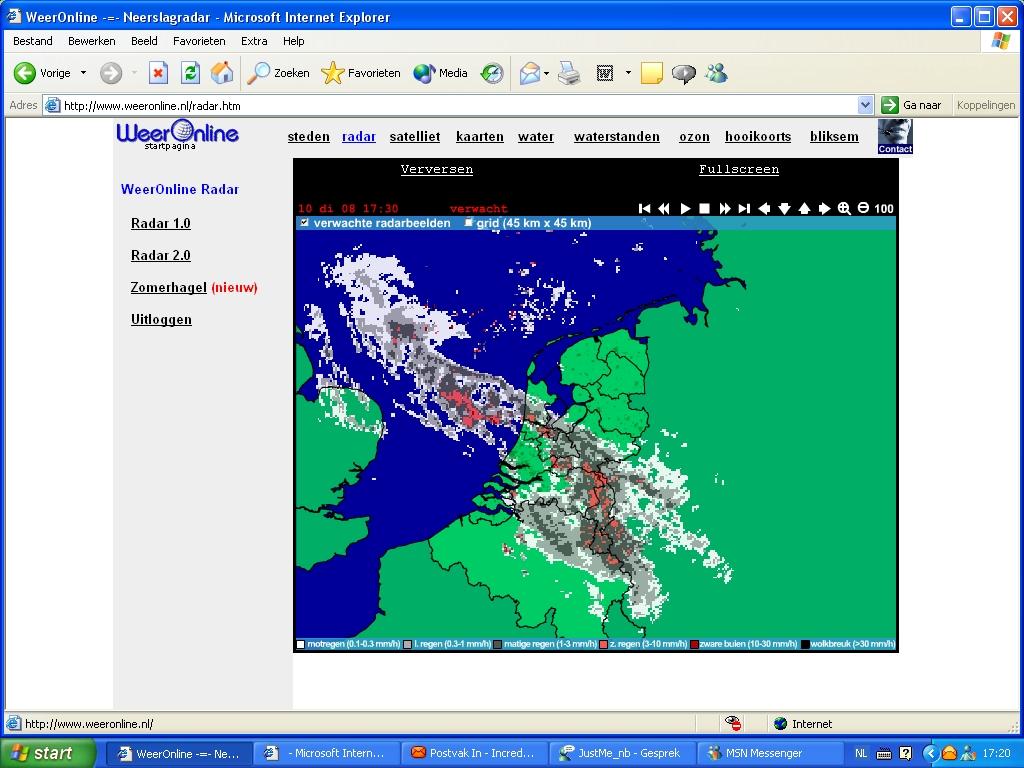Open the Contact icon on website

[x=895, y=136]
